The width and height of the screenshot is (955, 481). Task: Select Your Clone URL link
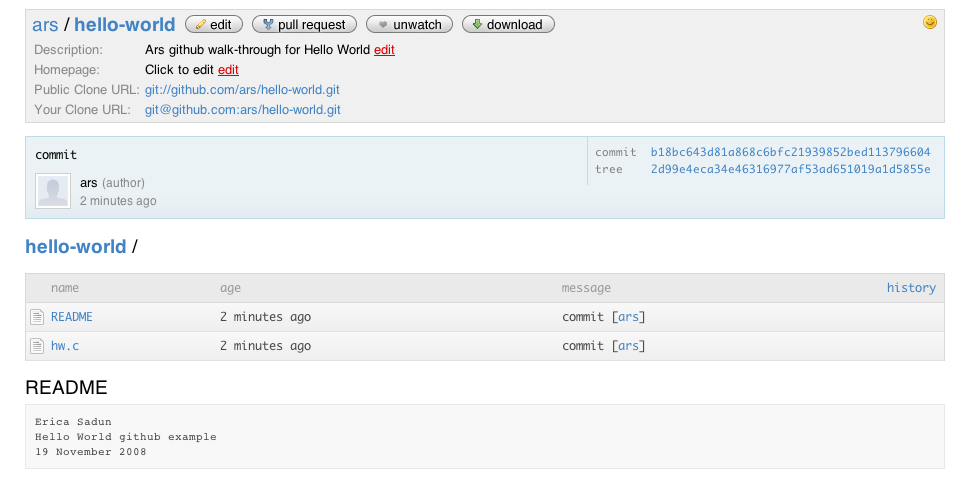(242, 110)
